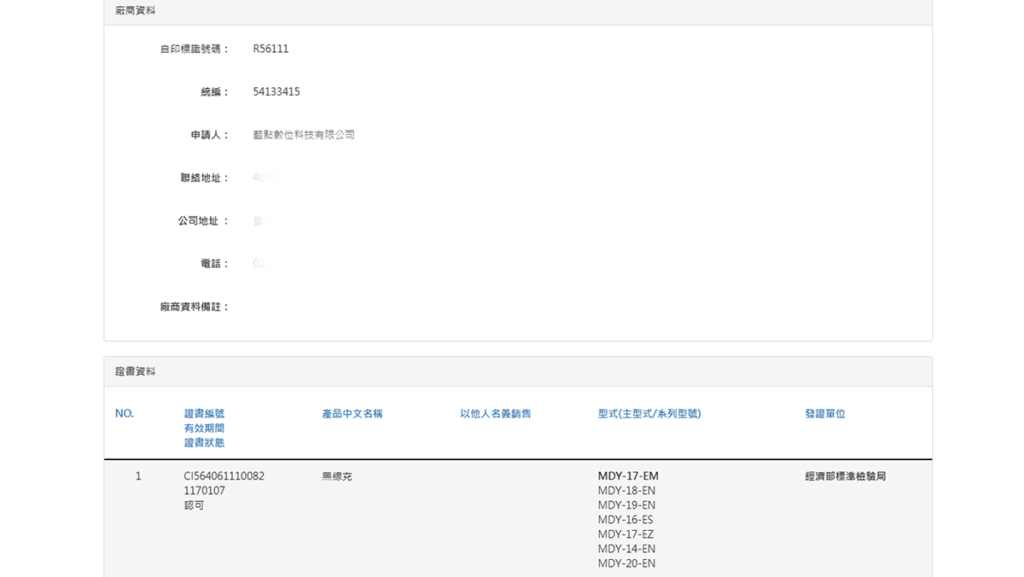This screenshot has width=1024, height=577.
Task: Click the product name 無線充
Action: tap(337, 477)
